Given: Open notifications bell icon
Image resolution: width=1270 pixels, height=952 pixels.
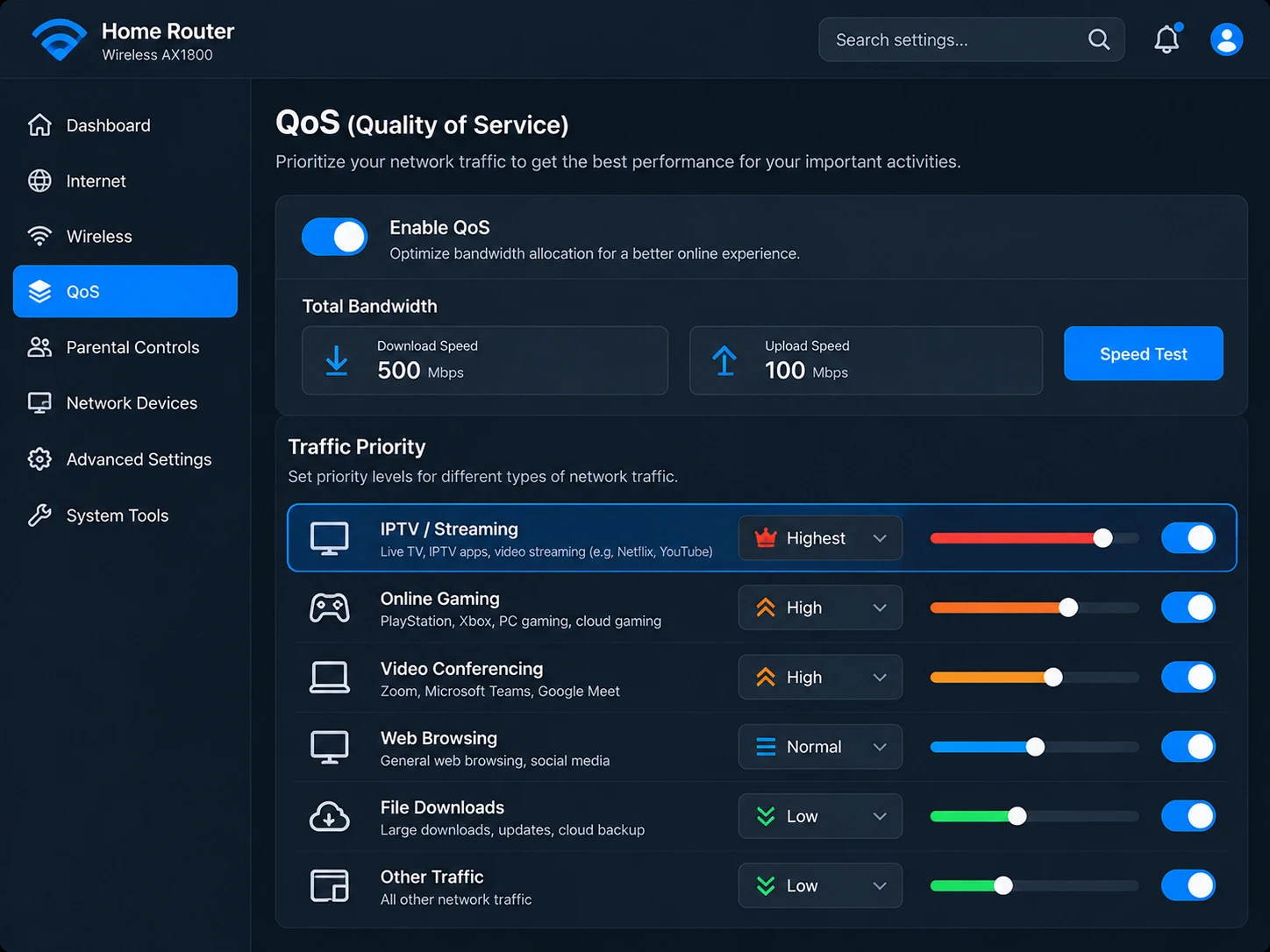Looking at the screenshot, I should click(x=1167, y=39).
